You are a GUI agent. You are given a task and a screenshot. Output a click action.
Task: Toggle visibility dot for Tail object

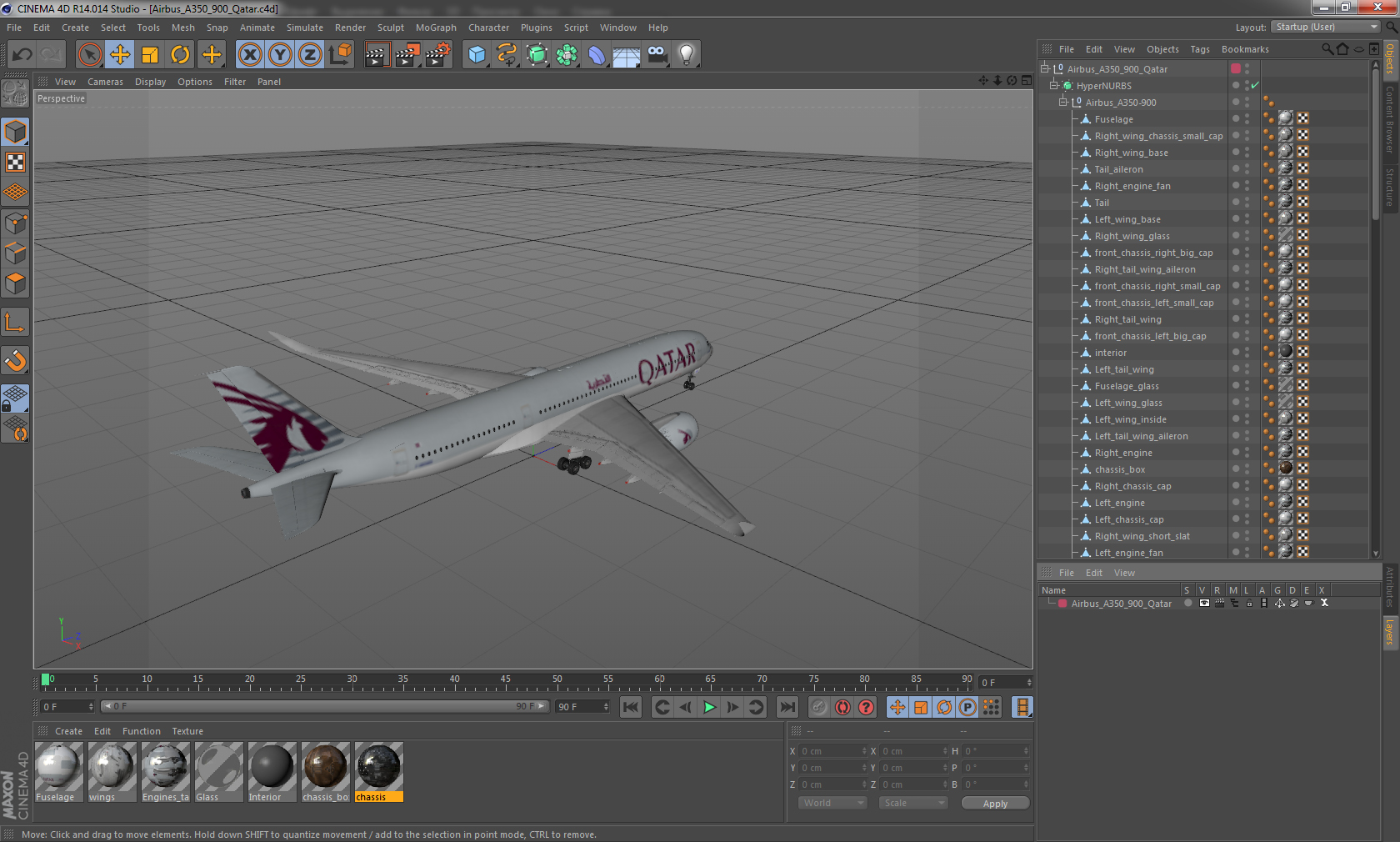coord(1236,202)
